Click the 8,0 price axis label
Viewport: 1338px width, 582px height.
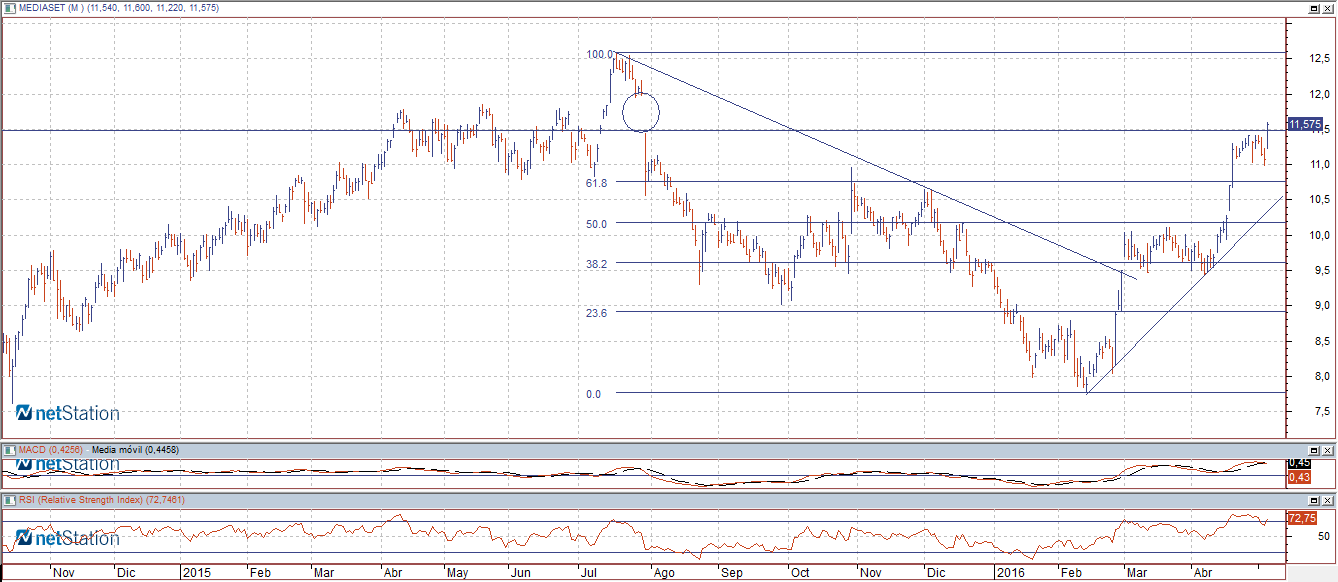pyautogui.click(x=1322, y=377)
